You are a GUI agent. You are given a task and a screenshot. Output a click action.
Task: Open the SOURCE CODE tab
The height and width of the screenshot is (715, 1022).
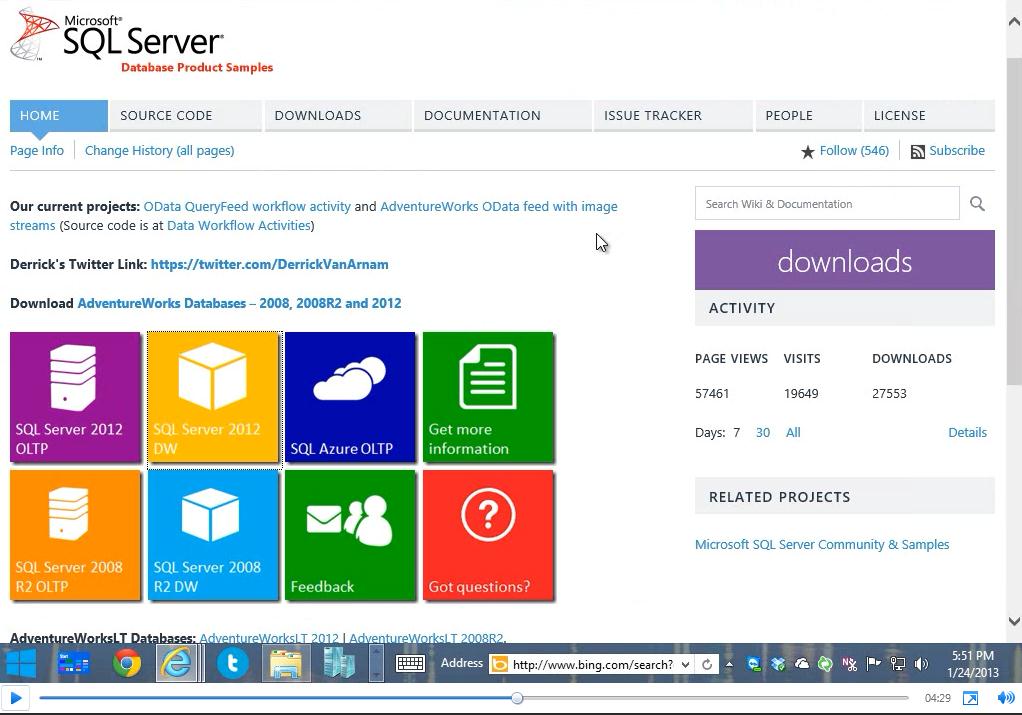point(185,115)
